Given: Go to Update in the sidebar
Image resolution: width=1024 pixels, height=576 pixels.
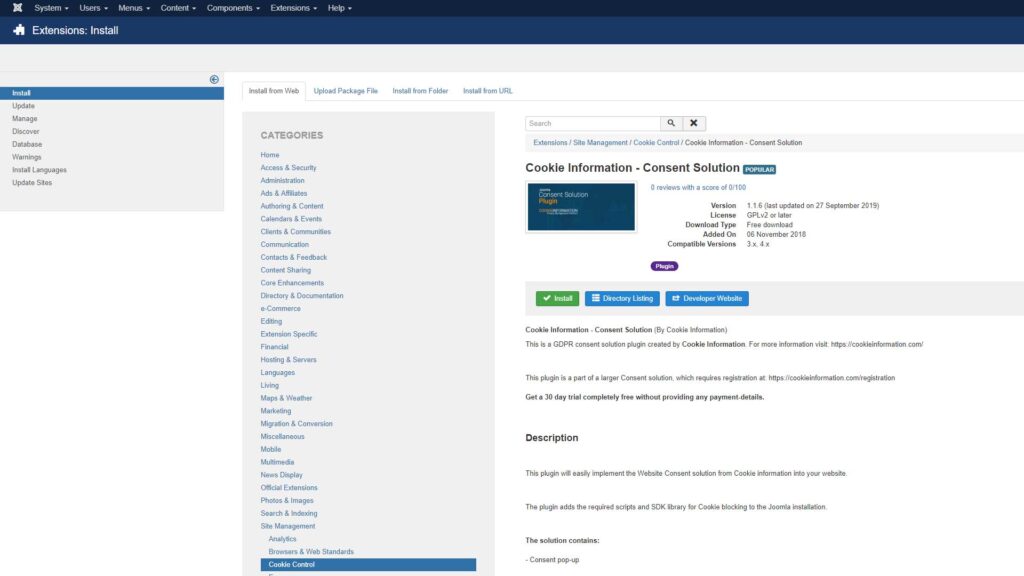Looking at the screenshot, I should (x=24, y=106).
